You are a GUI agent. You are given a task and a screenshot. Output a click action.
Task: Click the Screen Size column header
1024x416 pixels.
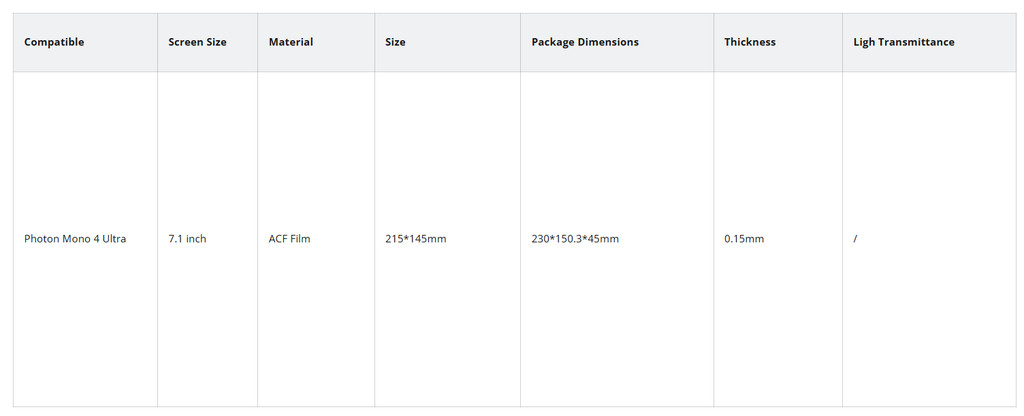click(x=197, y=42)
